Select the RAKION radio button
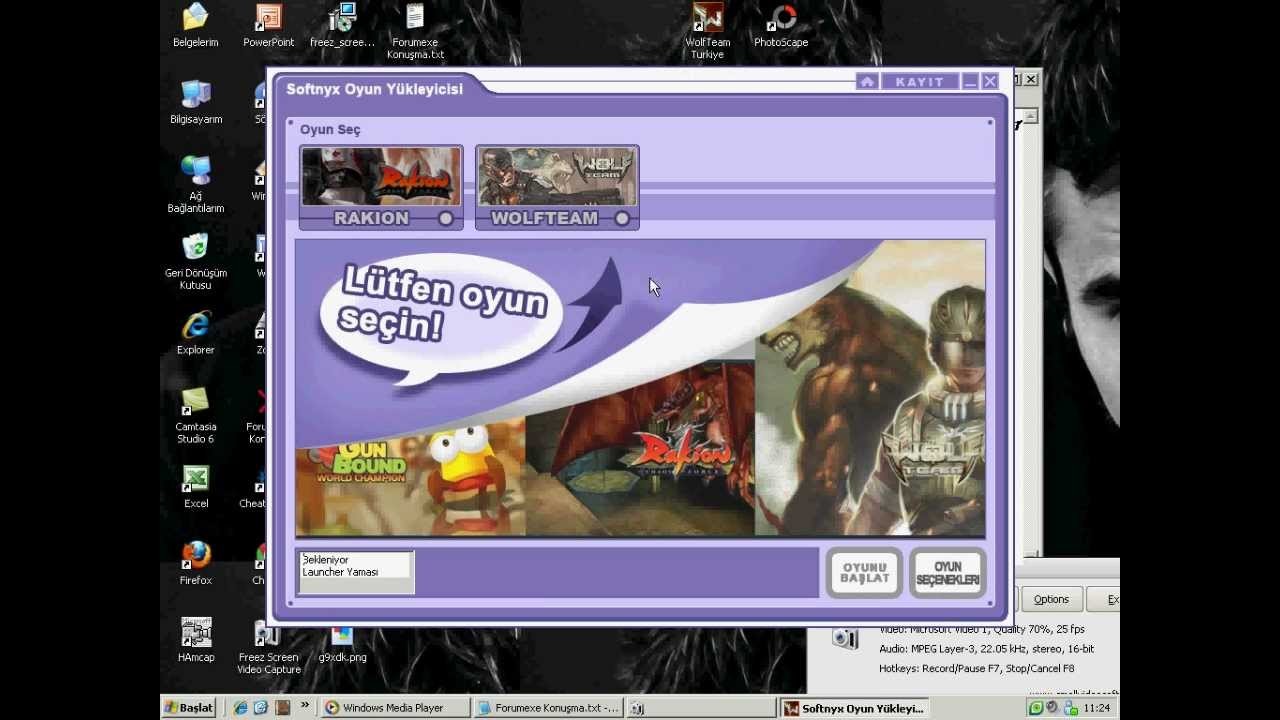1280x720 pixels. tap(446, 218)
